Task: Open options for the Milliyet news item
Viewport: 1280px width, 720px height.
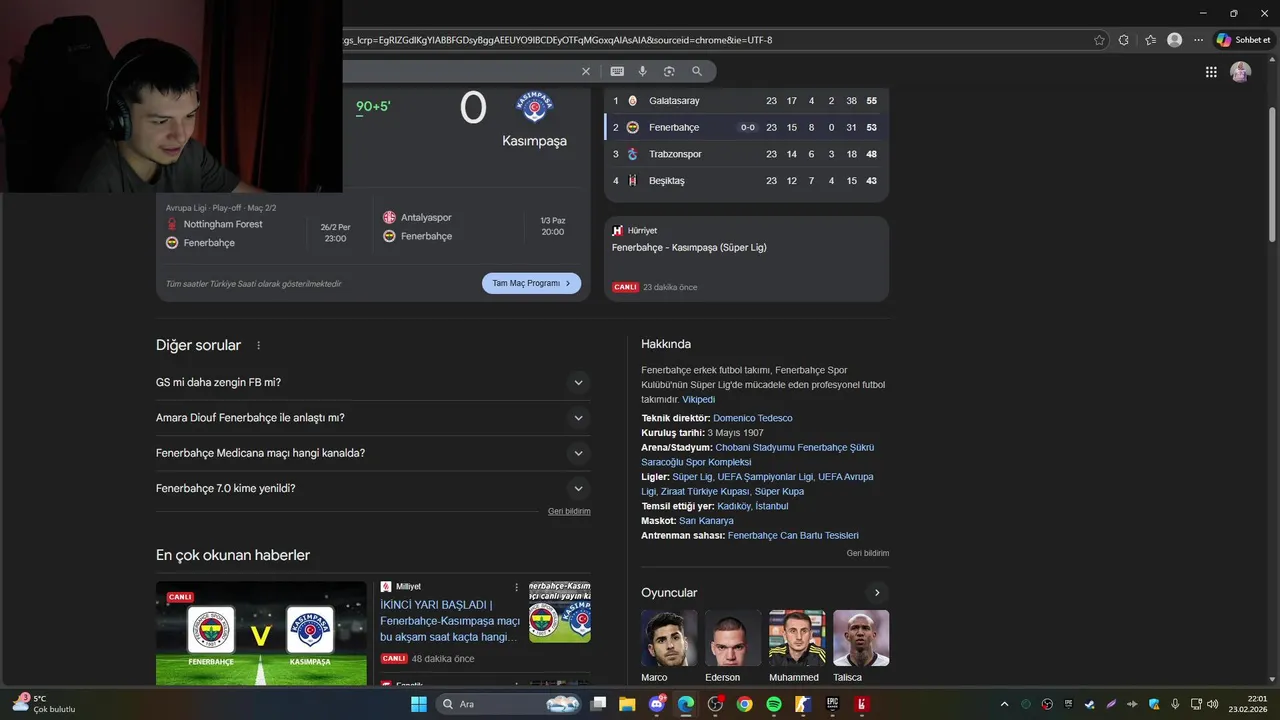Action: pos(517,587)
